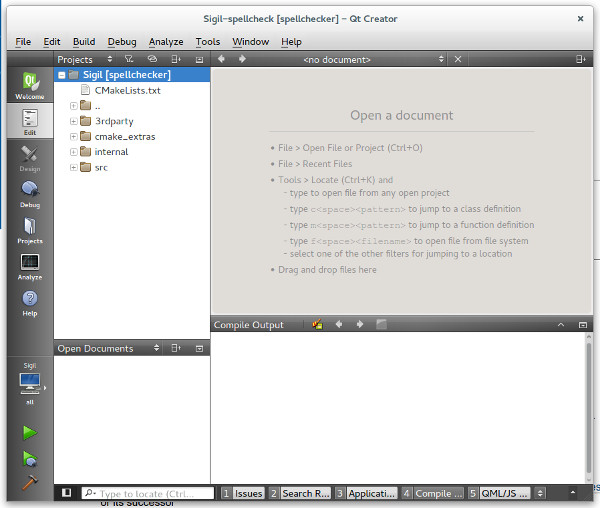Open the <no document> selector dropdown
This screenshot has height=508, width=600.
(441, 59)
